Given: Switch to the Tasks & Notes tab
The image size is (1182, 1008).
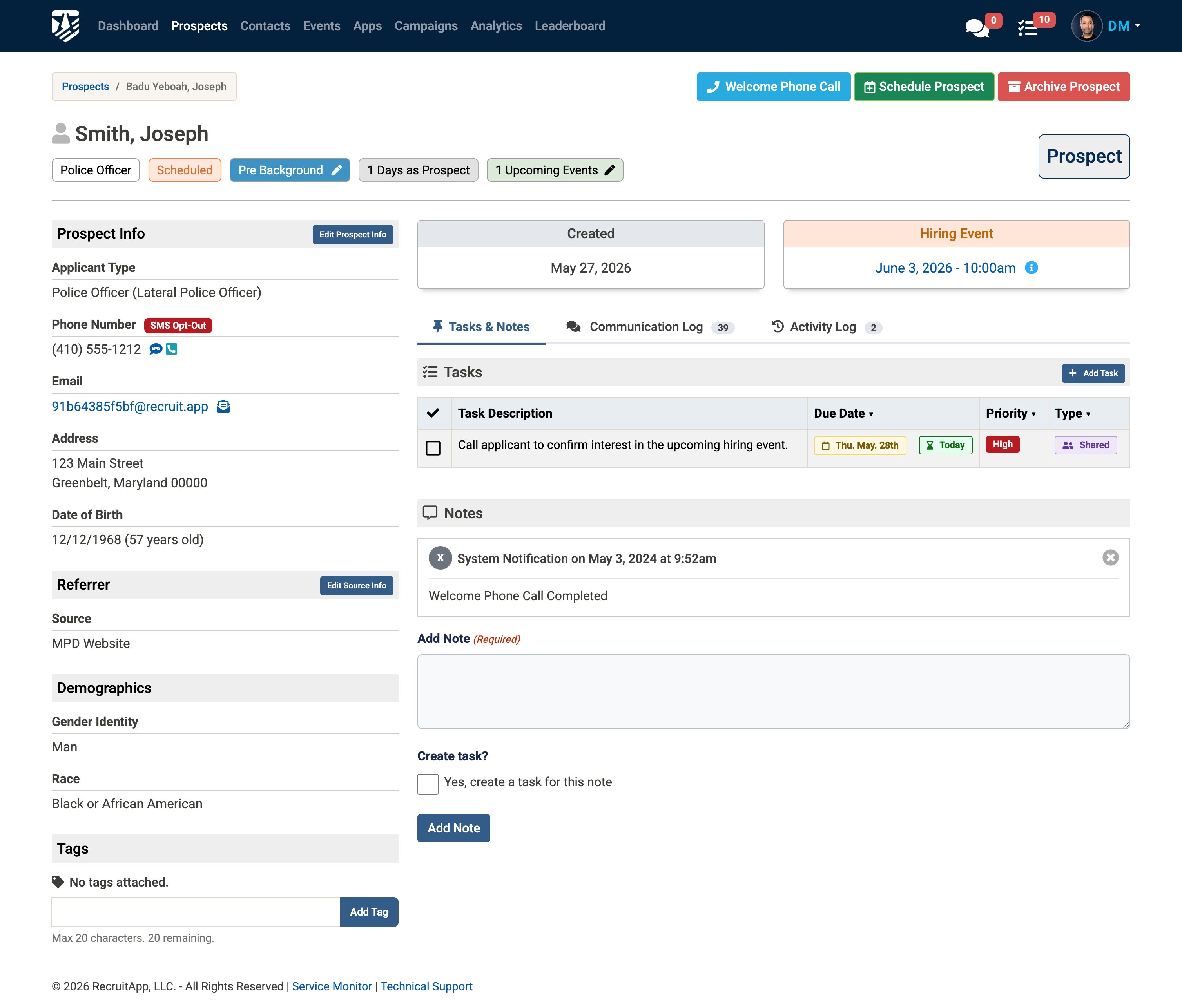Looking at the screenshot, I should (482, 327).
